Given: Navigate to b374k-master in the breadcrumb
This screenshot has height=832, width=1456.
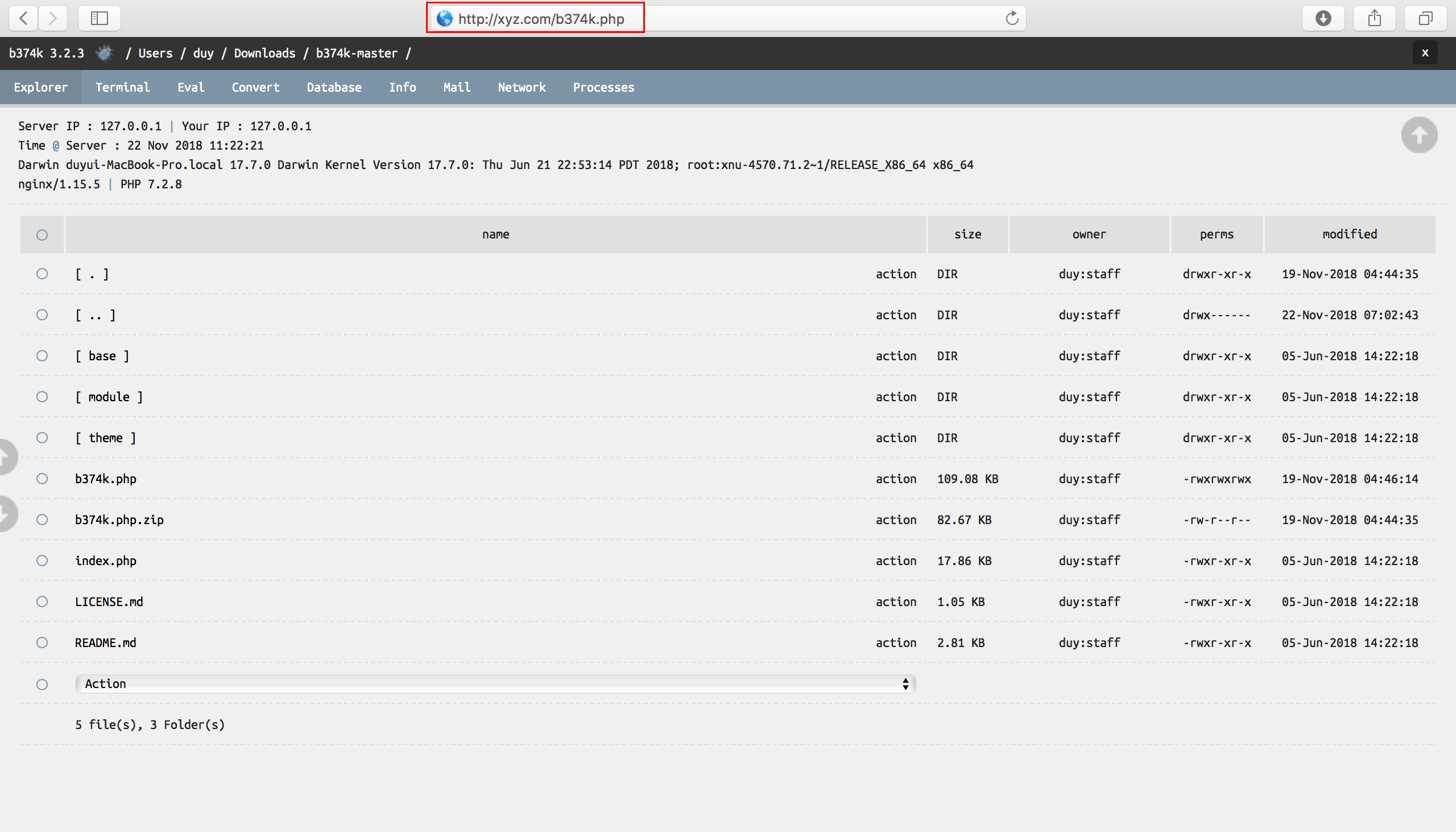Looking at the screenshot, I should [356, 53].
